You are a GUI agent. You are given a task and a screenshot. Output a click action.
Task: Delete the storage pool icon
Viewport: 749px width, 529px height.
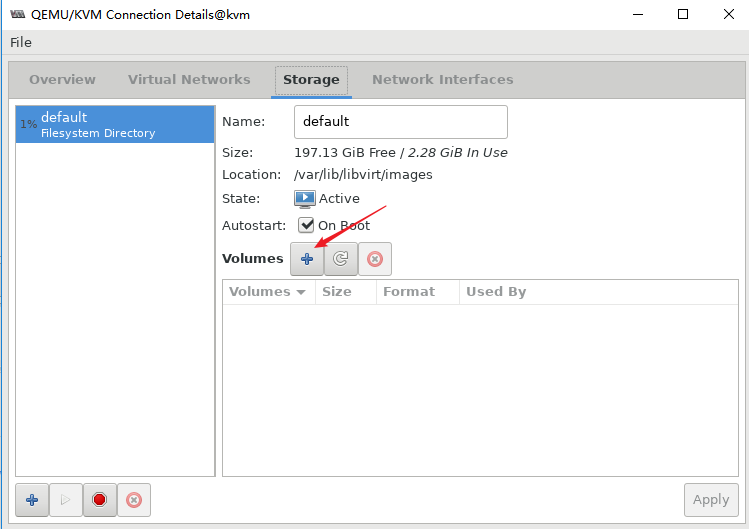134,500
